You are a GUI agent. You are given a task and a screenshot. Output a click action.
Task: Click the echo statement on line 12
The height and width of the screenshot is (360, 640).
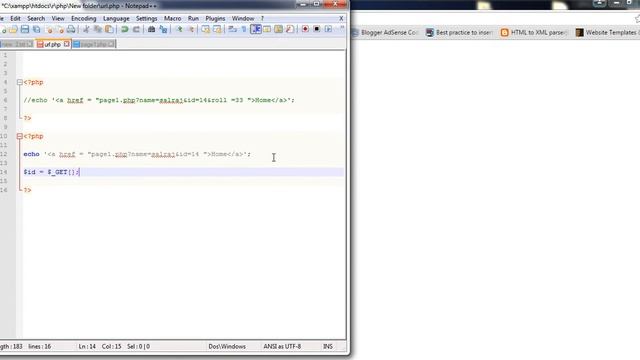tap(137, 154)
